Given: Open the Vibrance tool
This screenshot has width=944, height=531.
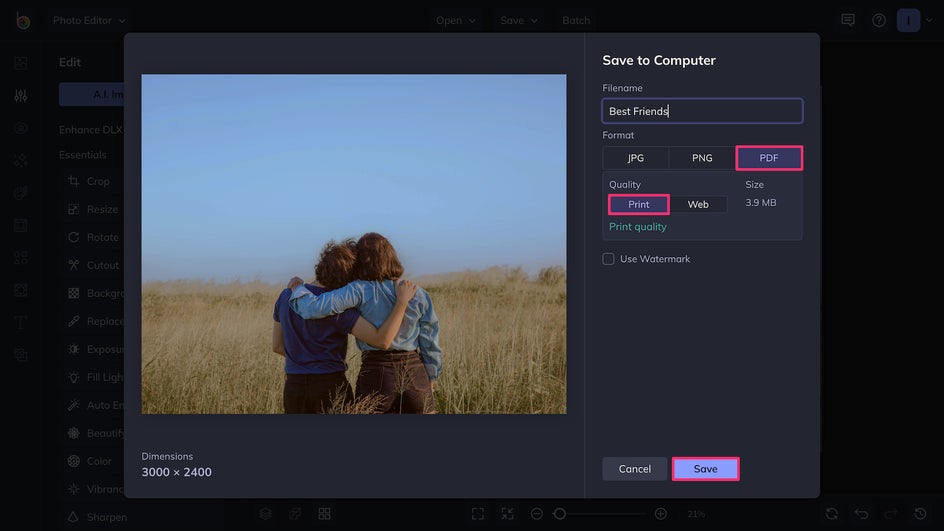Looking at the screenshot, I should 92,489.
